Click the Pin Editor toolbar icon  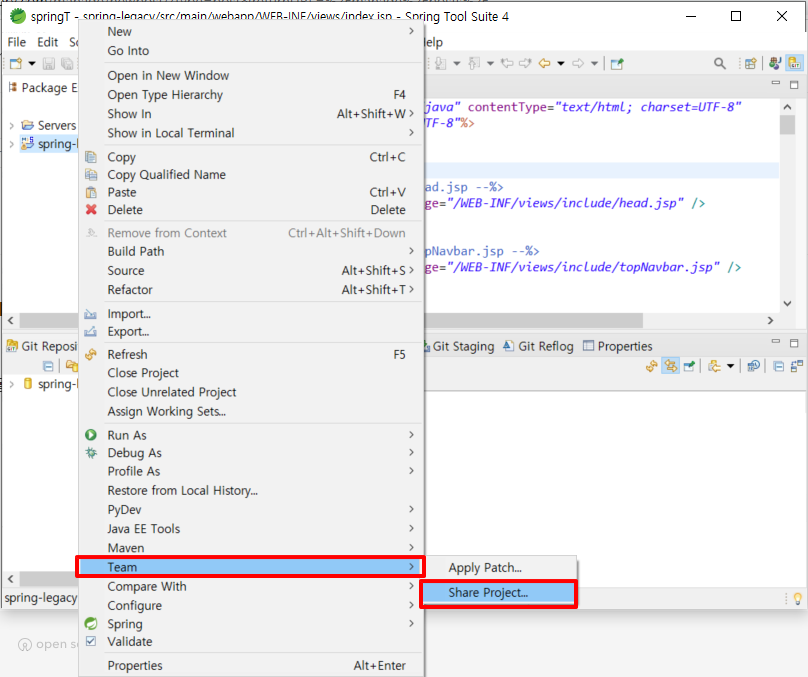click(617, 63)
